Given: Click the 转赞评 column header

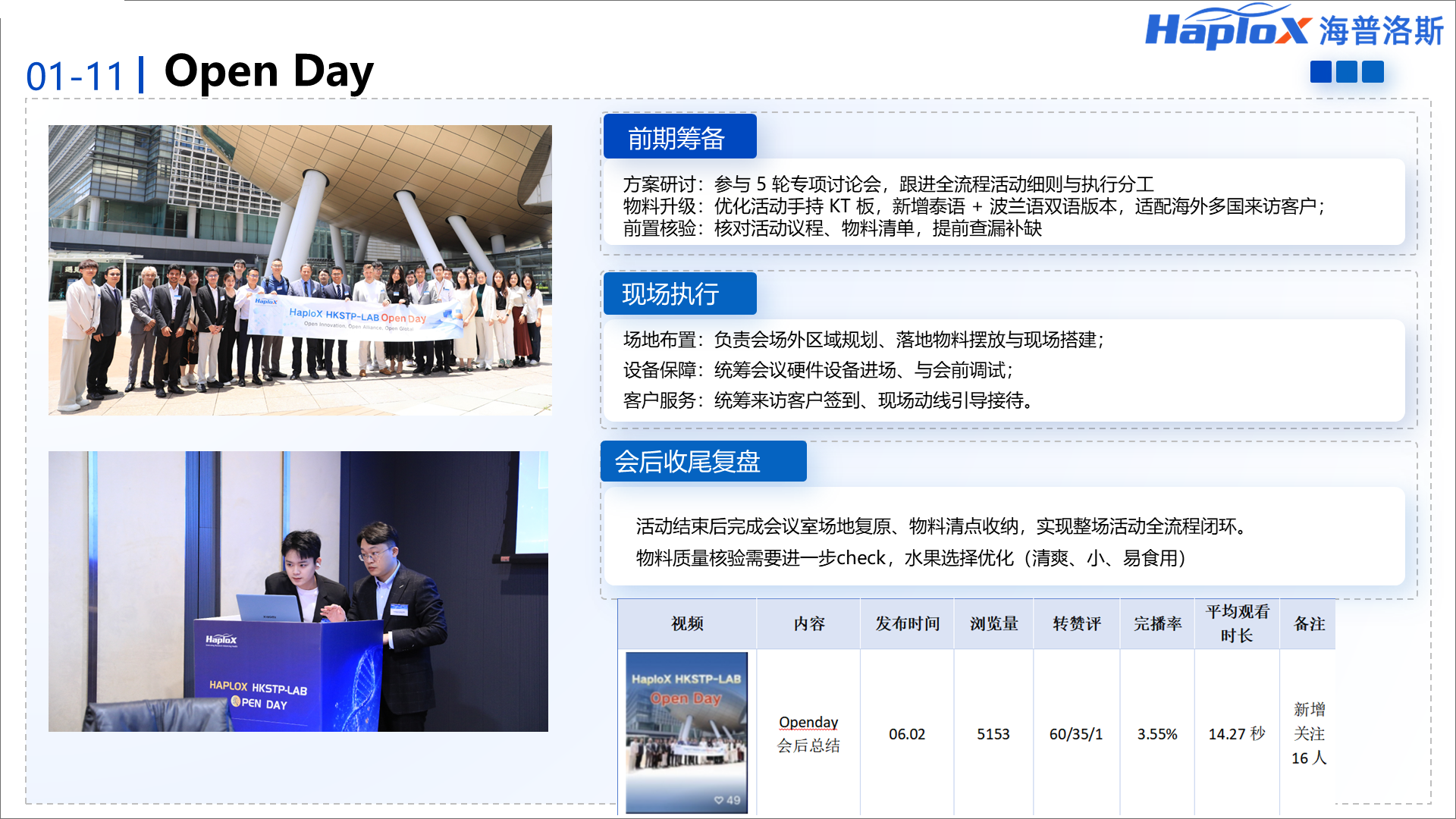Looking at the screenshot, I should coord(1076,623).
